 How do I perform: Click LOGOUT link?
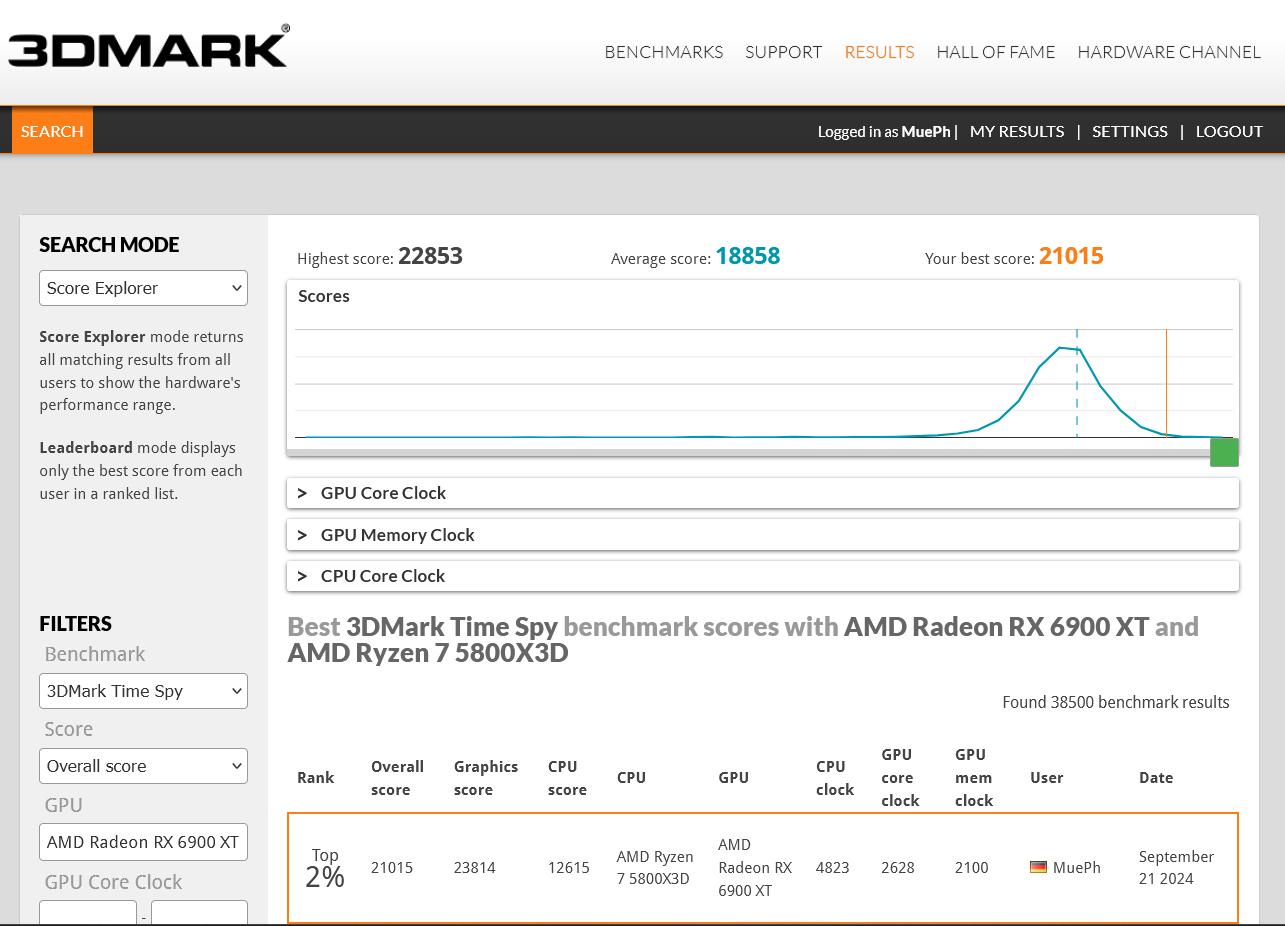click(x=1229, y=131)
